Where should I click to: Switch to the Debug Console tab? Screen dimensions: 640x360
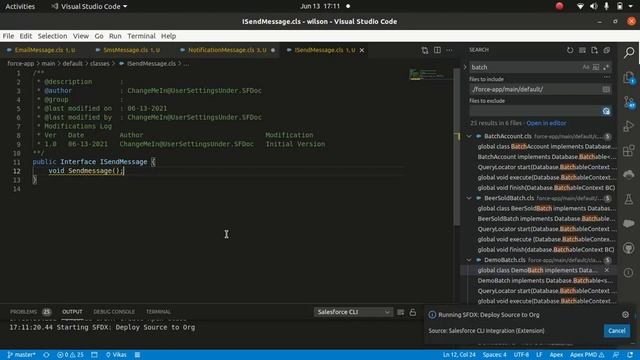pos(114,312)
